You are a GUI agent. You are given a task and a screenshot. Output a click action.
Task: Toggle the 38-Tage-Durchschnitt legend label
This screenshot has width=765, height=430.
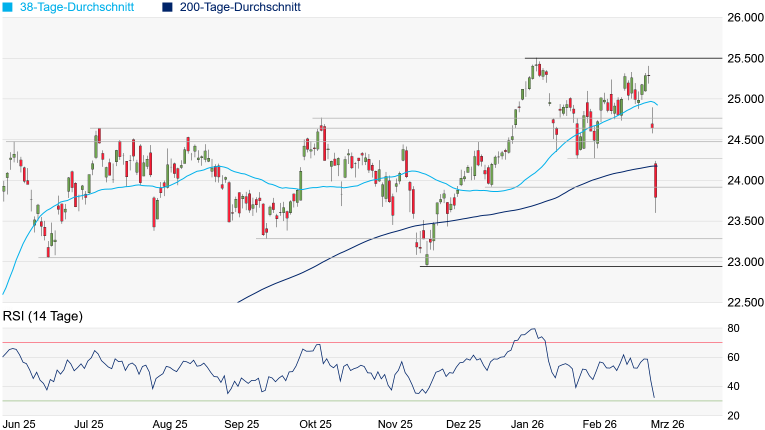click(x=80, y=7)
